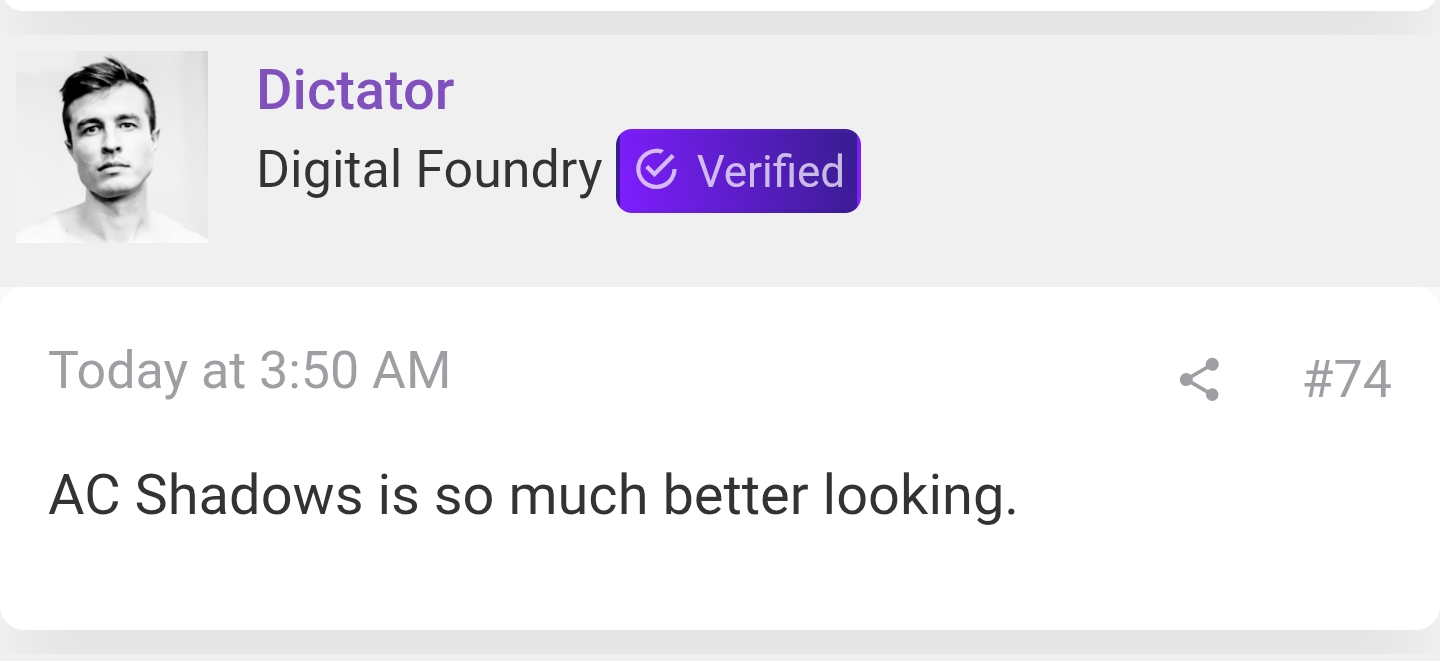Viewport: 1440px width, 661px height.
Task: Click the word Verified in the badge
Action: click(x=770, y=171)
